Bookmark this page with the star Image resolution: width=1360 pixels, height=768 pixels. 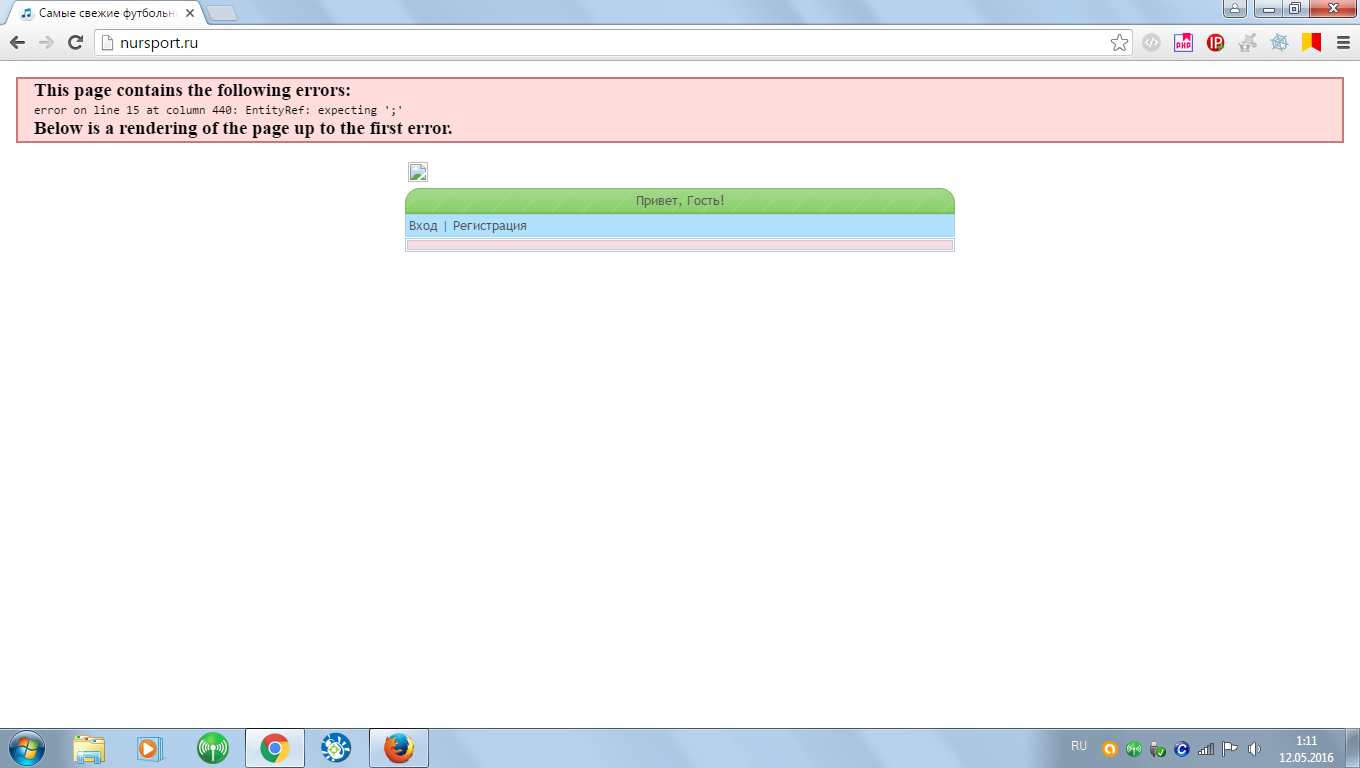point(1119,42)
